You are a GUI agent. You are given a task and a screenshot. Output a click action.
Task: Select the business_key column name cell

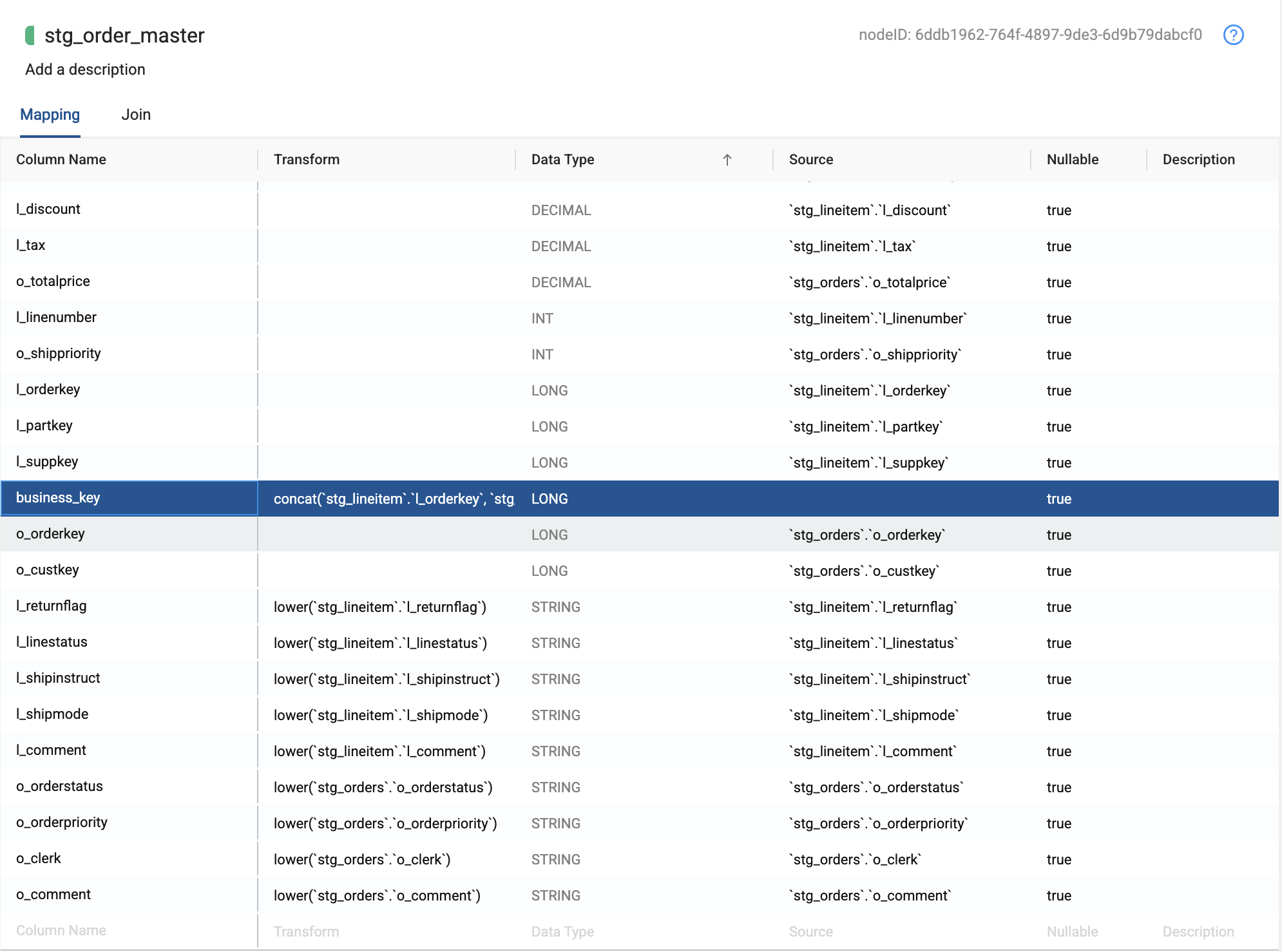pos(129,498)
